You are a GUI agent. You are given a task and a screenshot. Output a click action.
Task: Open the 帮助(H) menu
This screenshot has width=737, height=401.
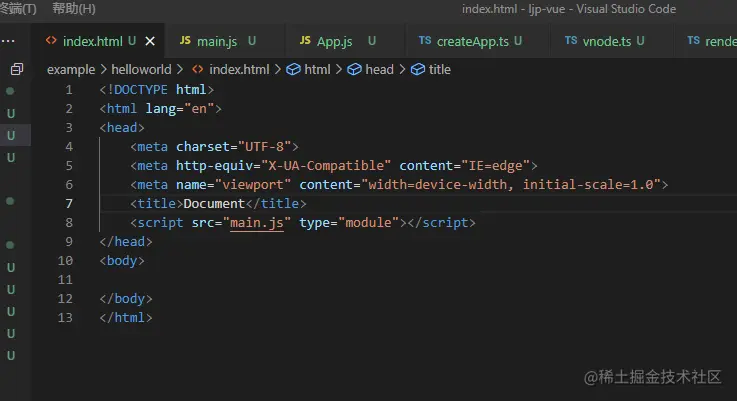74,8
